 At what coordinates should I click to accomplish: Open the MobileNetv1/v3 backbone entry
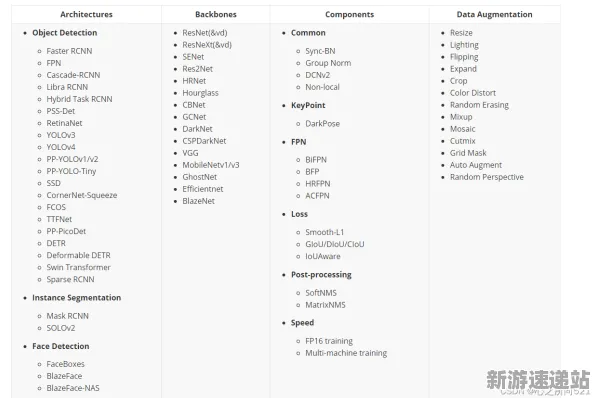click(211, 165)
